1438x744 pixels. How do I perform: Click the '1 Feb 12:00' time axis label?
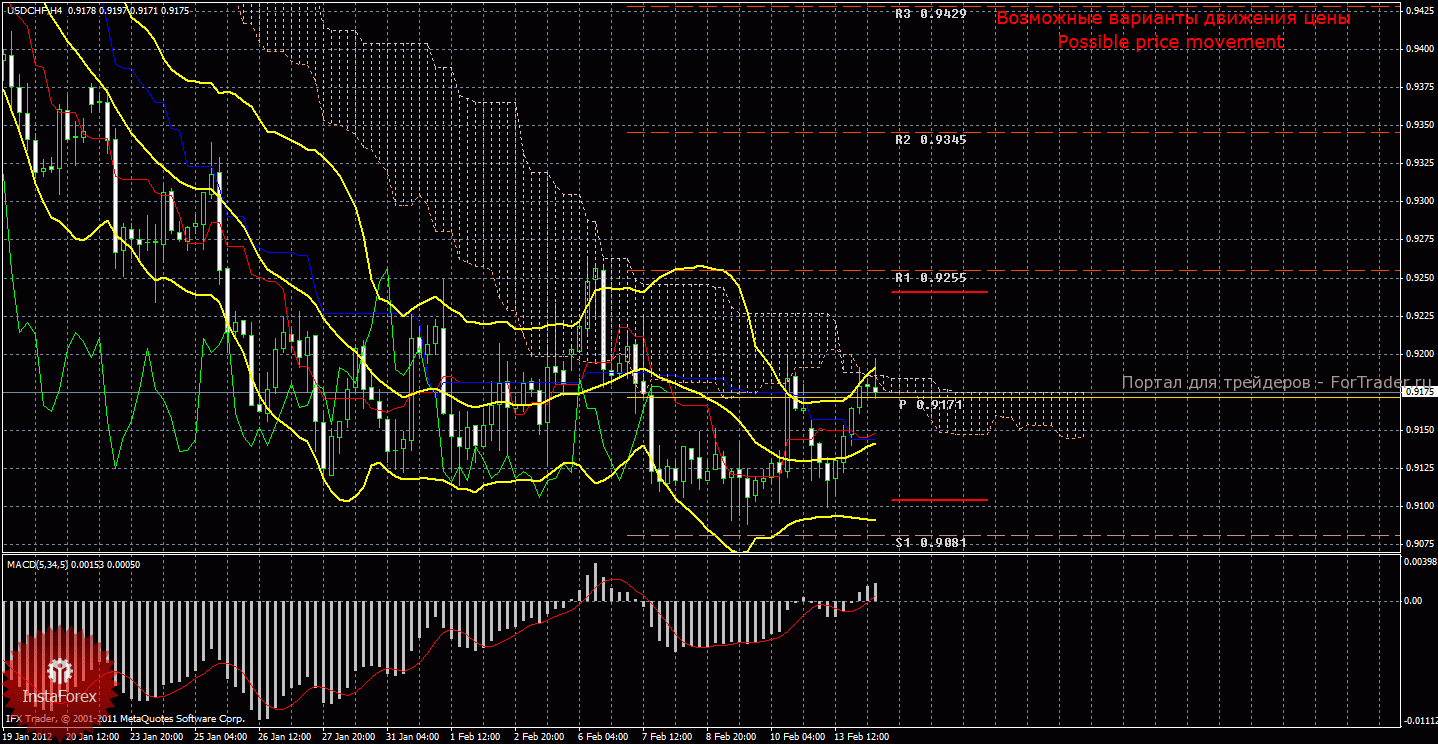(x=474, y=737)
